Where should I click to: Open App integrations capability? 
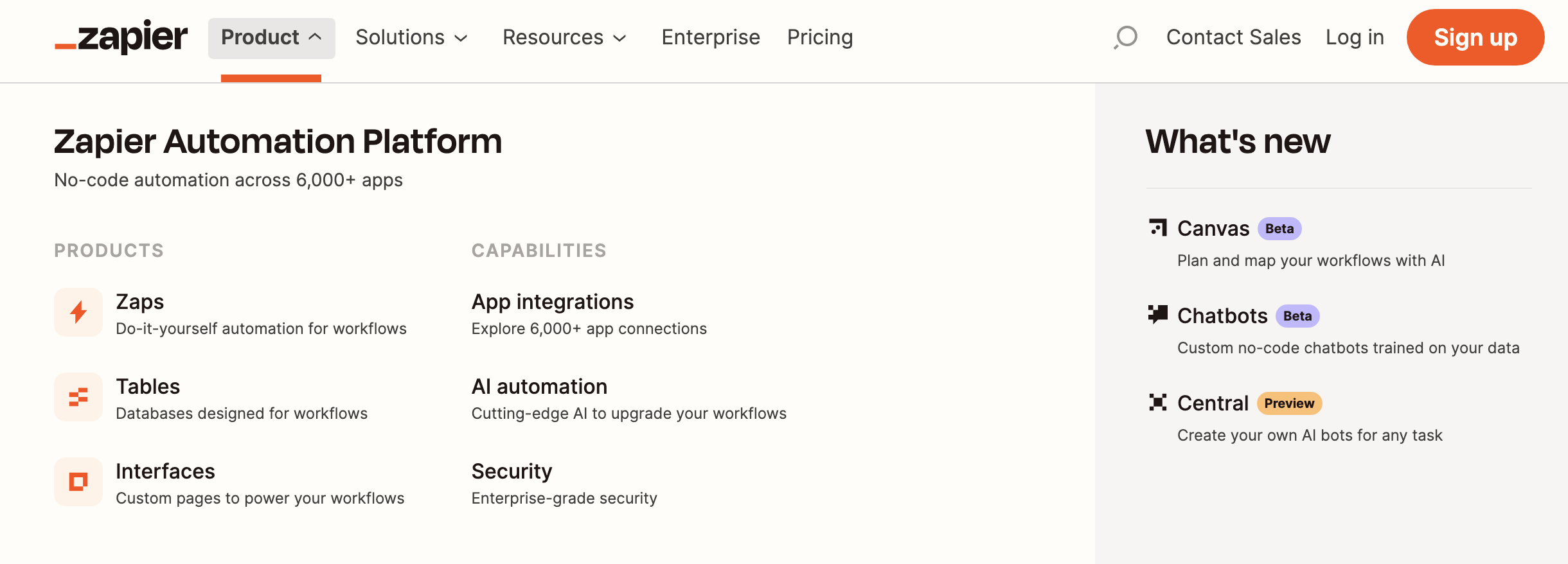(x=553, y=302)
